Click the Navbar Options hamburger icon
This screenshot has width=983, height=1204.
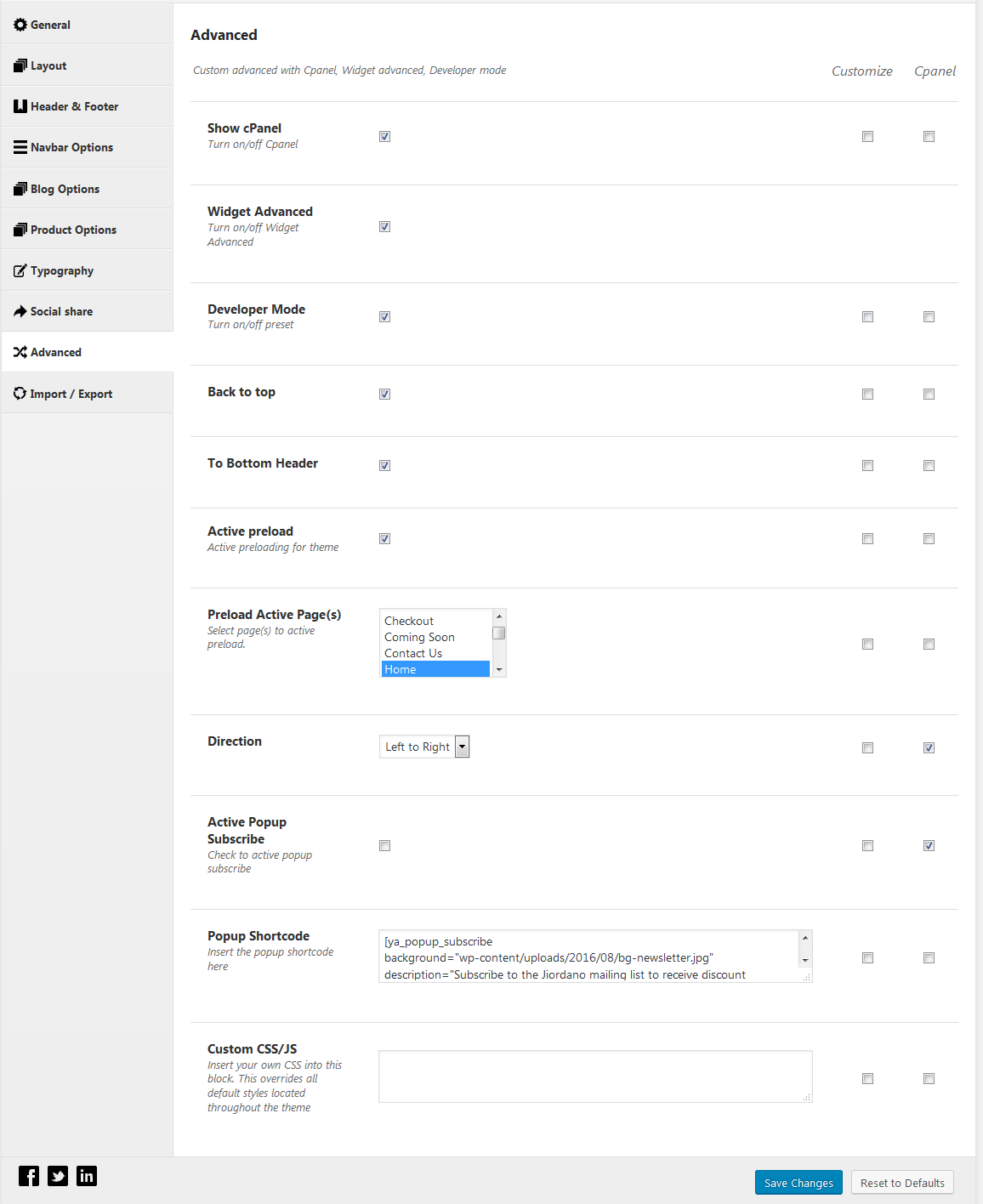point(20,147)
